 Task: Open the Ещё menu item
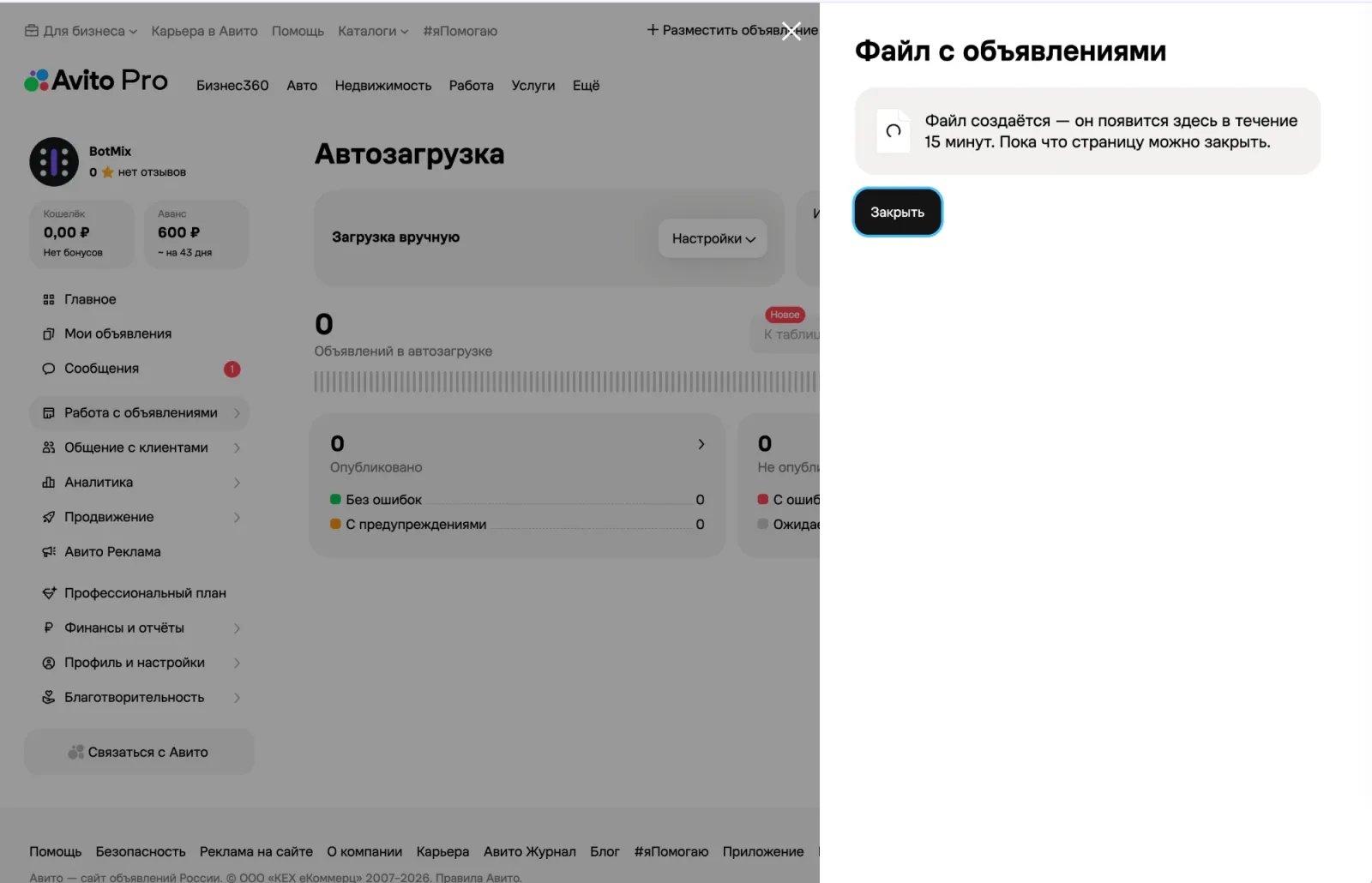[x=587, y=86]
